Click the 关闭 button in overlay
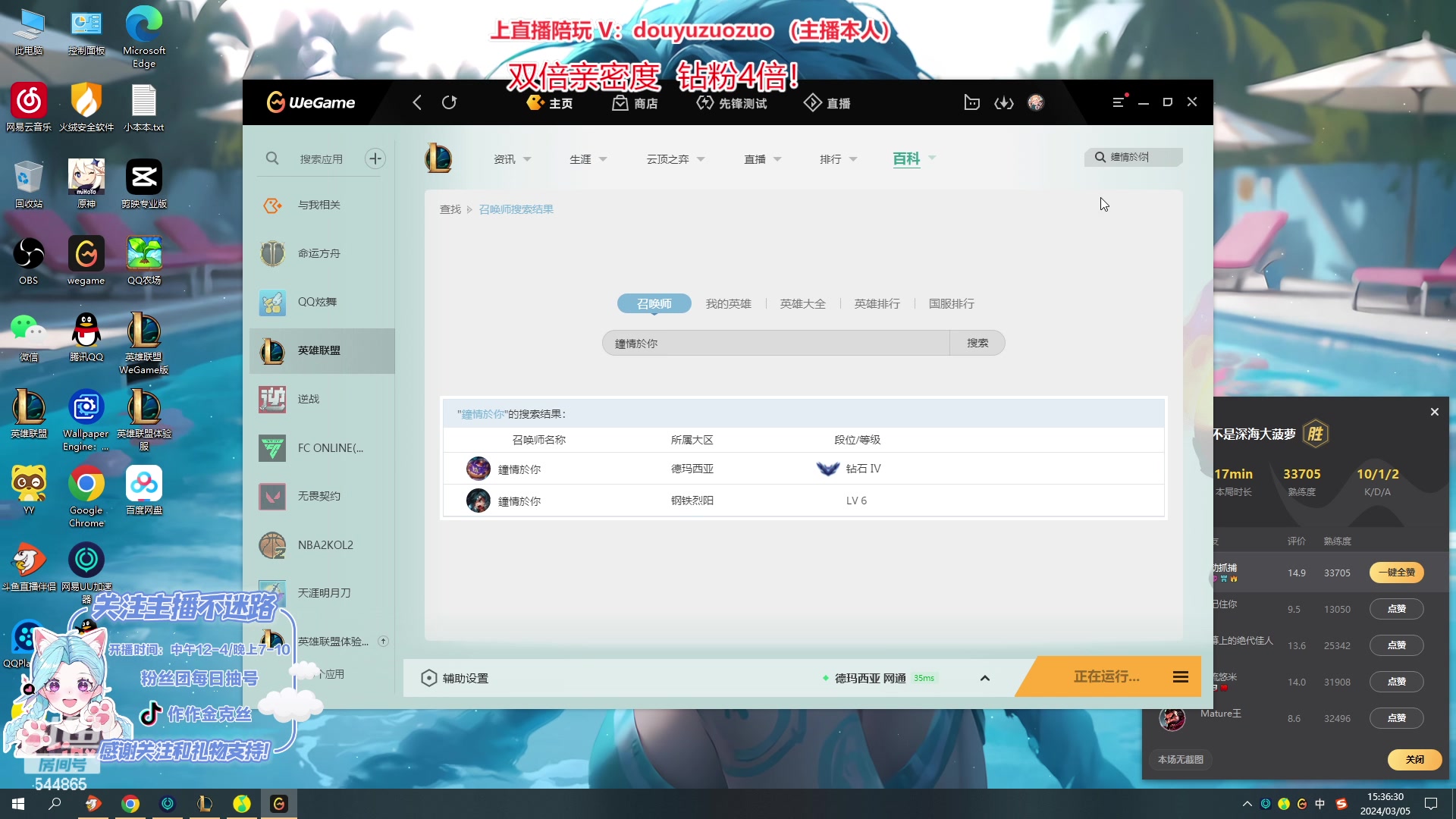This screenshot has width=1456, height=819. coord(1415,759)
